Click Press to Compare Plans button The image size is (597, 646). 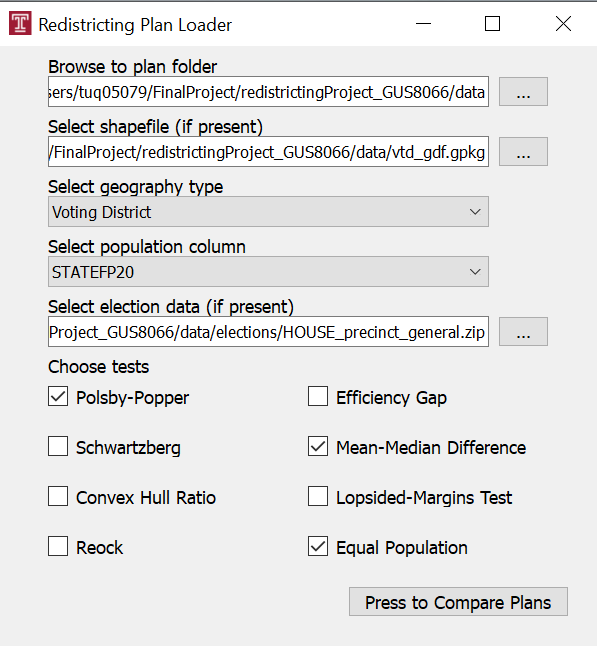click(x=458, y=602)
